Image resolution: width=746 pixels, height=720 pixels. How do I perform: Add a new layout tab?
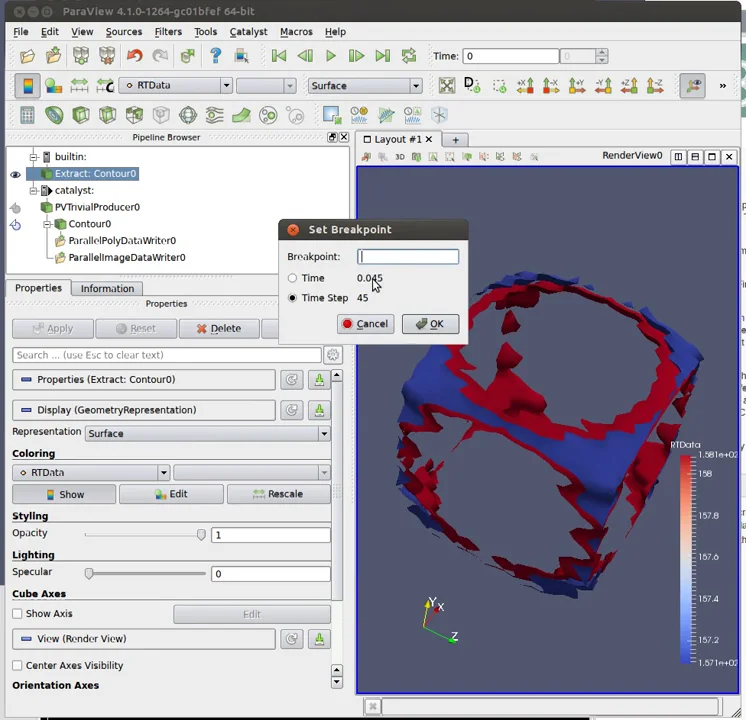(455, 140)
